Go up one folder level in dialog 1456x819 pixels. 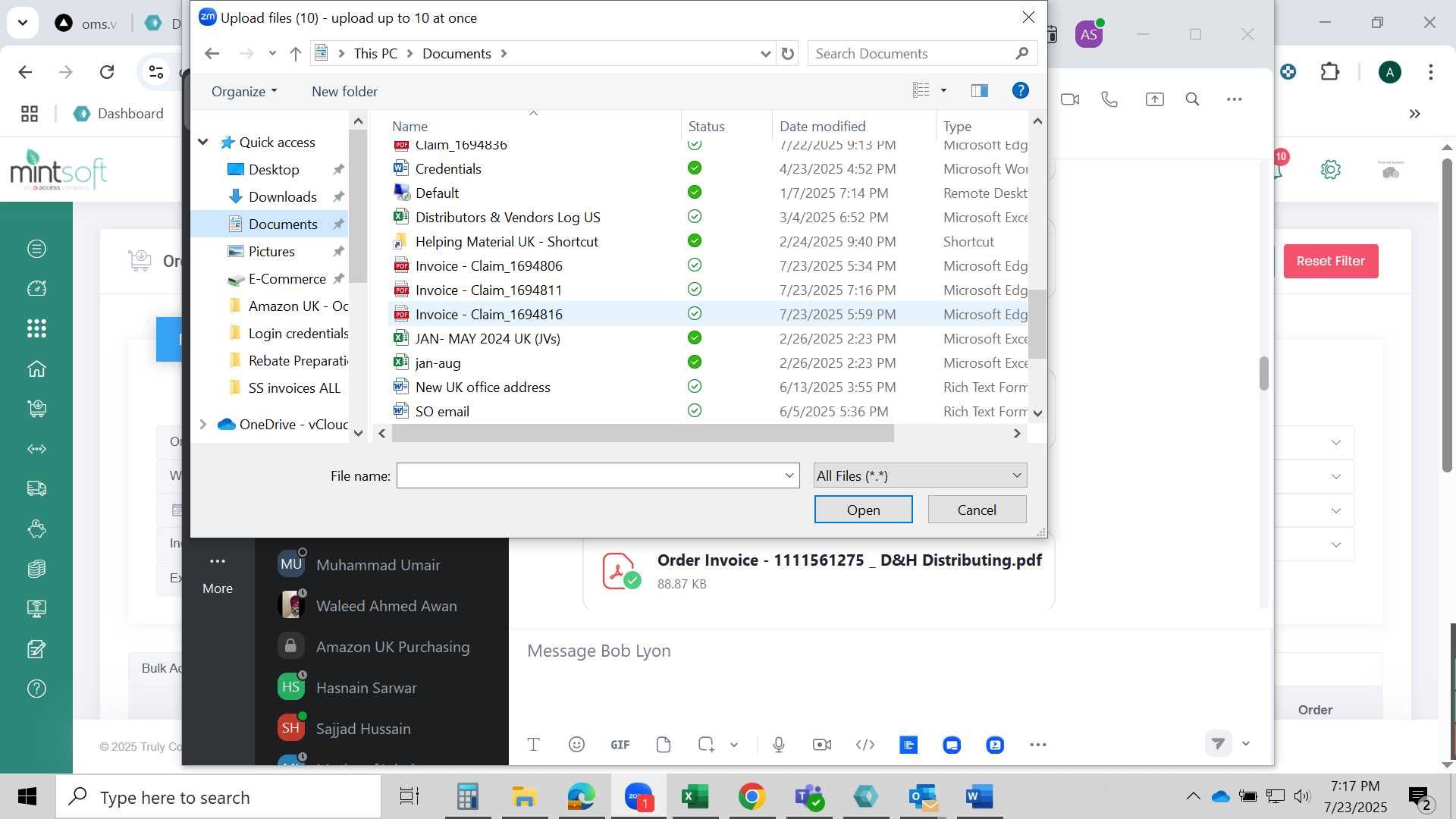pos(296,54)
